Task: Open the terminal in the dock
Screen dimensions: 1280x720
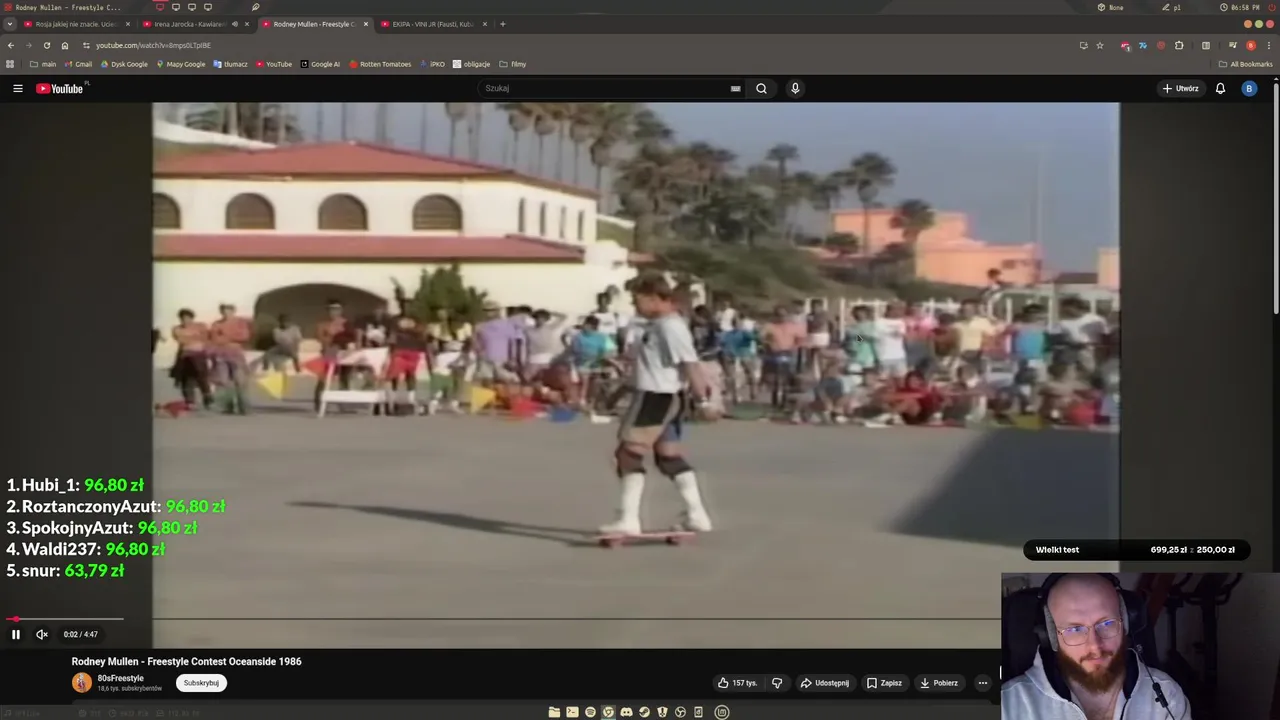Action: click(572, 712)
